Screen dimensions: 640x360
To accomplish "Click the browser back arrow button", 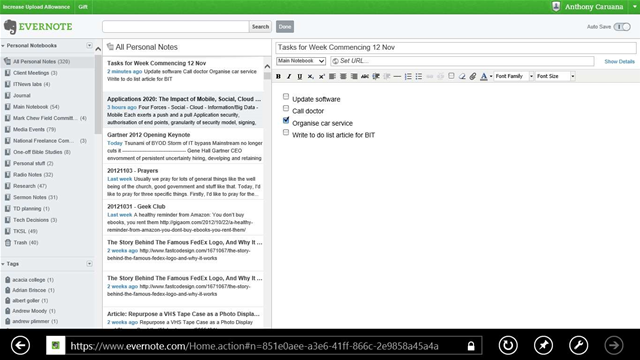I will pyautogui.click(x=20, y=345).
